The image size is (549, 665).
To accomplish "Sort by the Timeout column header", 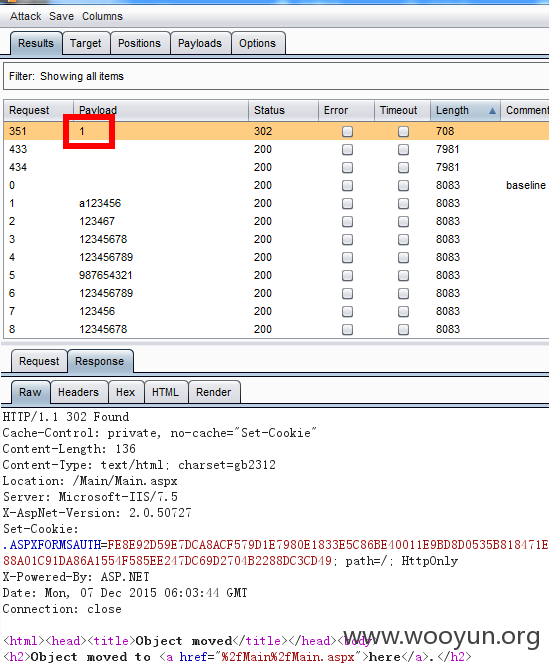I will coord(402,110).
